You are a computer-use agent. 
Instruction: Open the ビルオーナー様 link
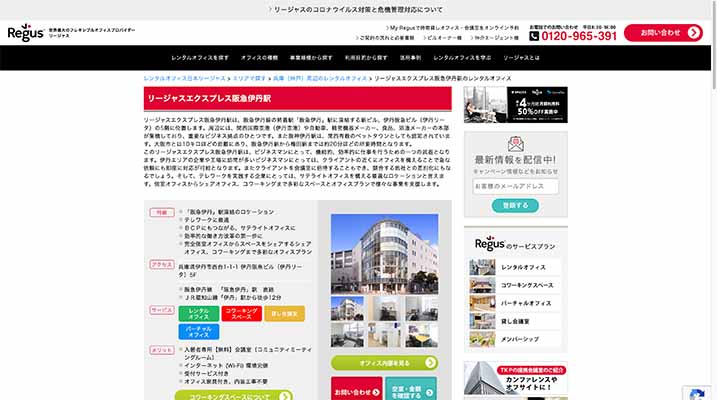point(442,38)
